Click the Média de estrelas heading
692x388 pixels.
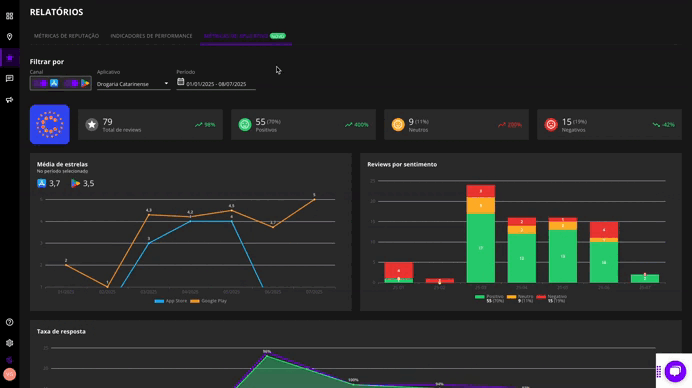62,164
